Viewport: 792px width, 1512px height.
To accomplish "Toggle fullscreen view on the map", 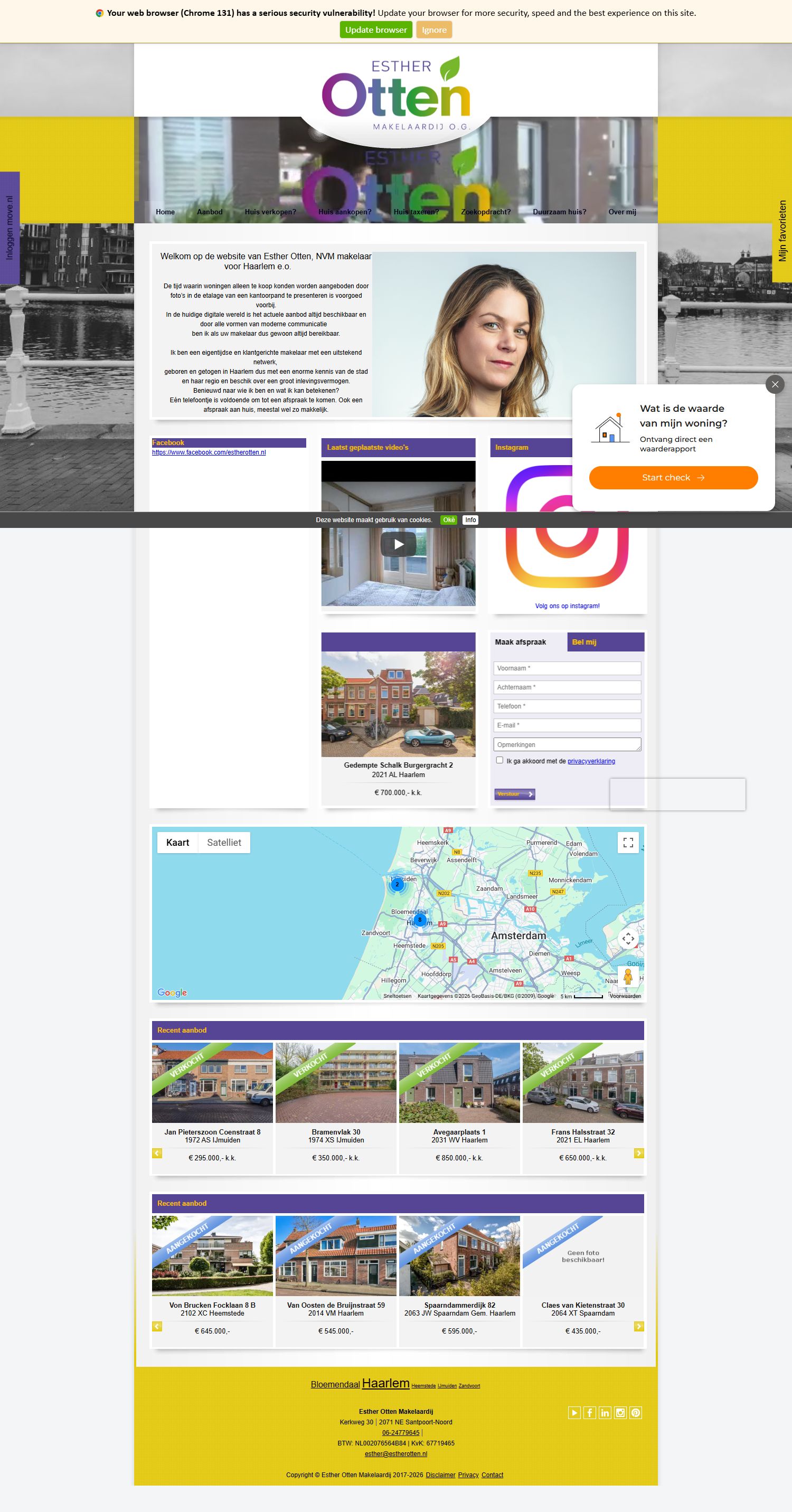I will point(628,842).
